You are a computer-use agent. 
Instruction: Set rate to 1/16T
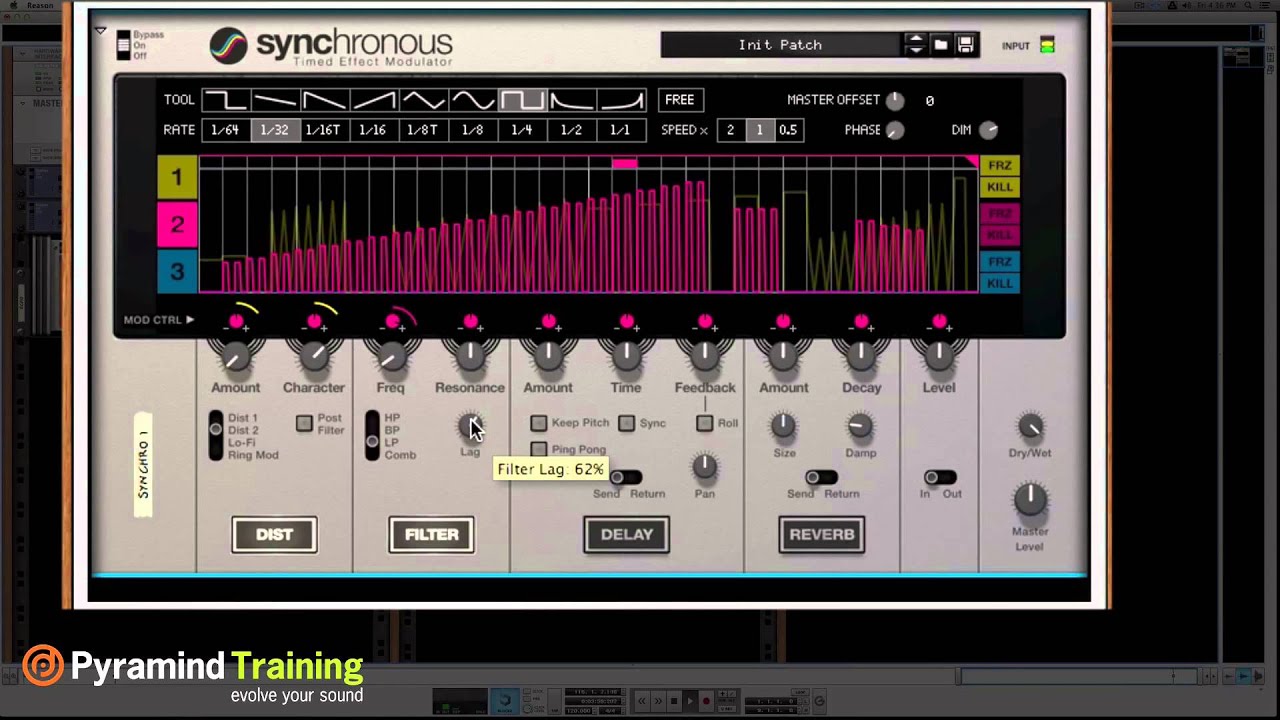click(325, 130)
